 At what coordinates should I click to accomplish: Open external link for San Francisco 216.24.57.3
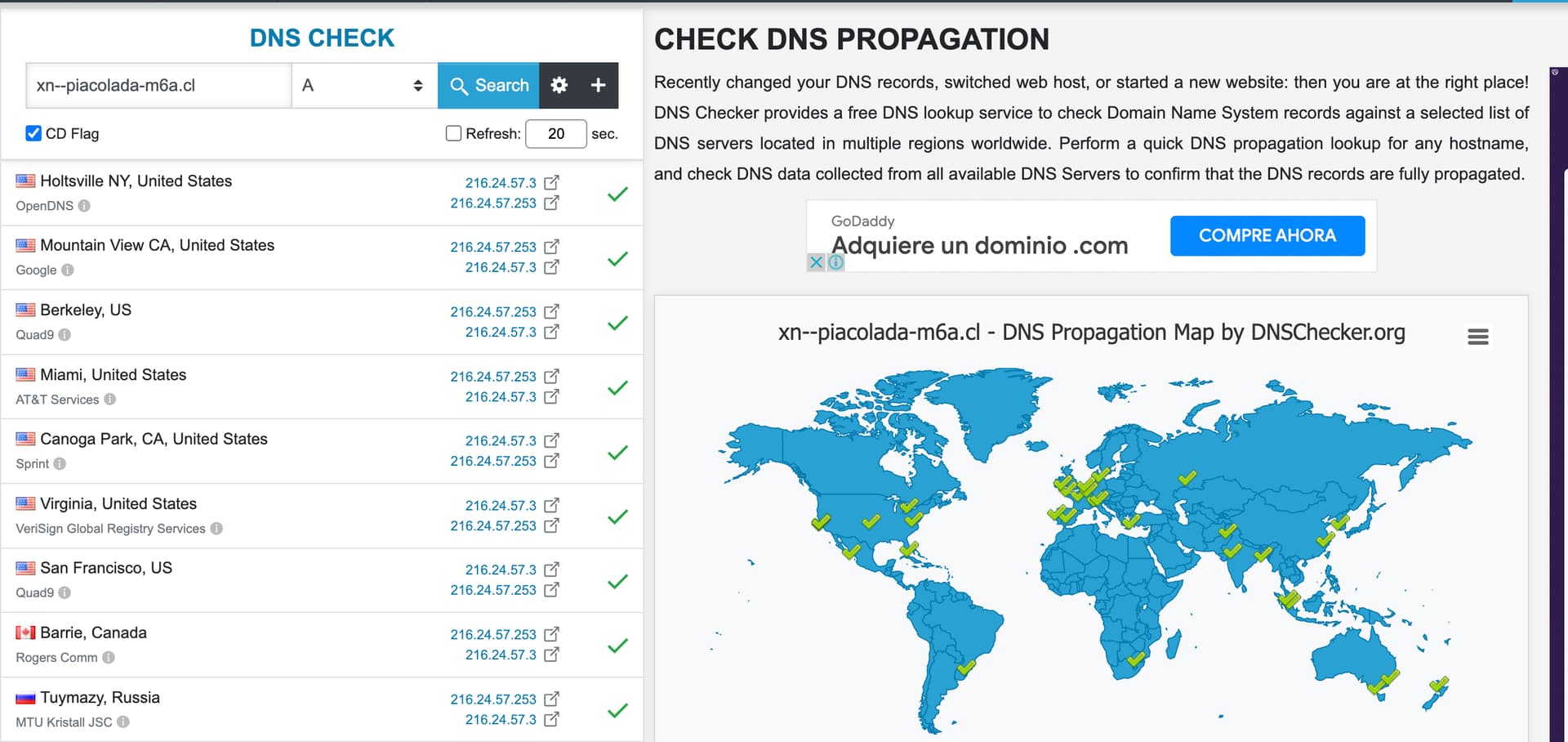tap(552, 570)
